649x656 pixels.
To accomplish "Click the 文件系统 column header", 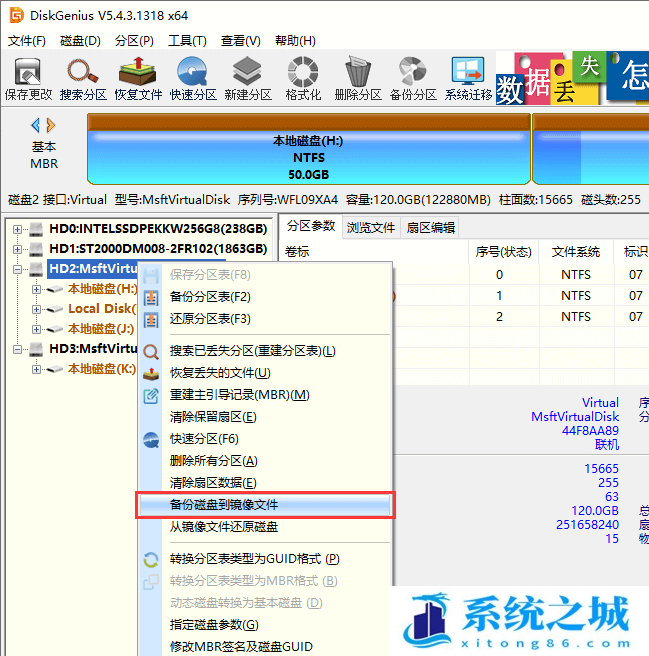I will [x=576, y=252].
